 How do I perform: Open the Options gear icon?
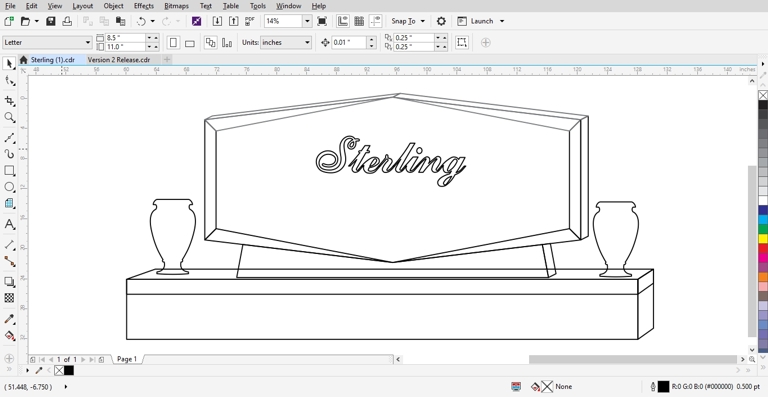pos(441,21)
